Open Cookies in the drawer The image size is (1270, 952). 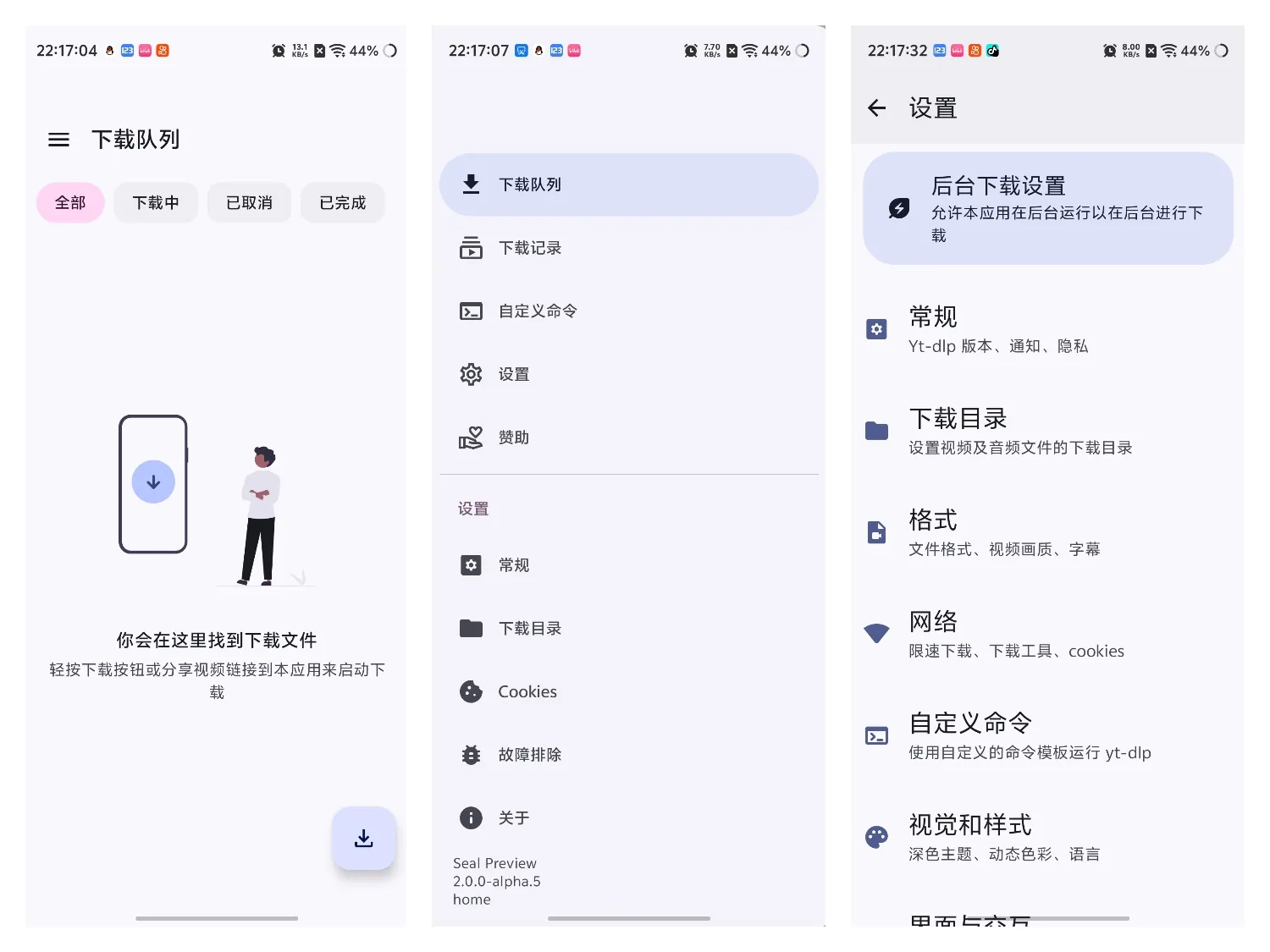pos(628,691)
